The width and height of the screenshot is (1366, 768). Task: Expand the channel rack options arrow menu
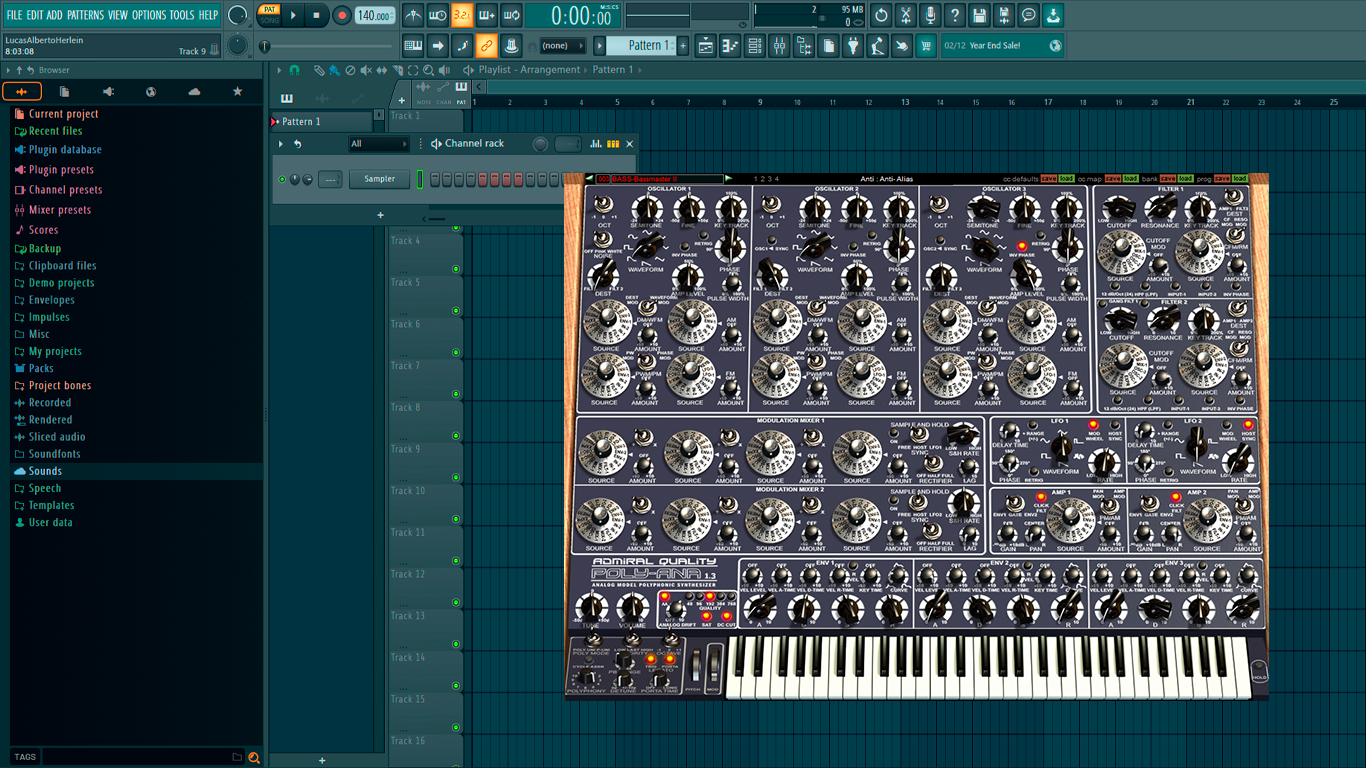(x=281, y=144)
